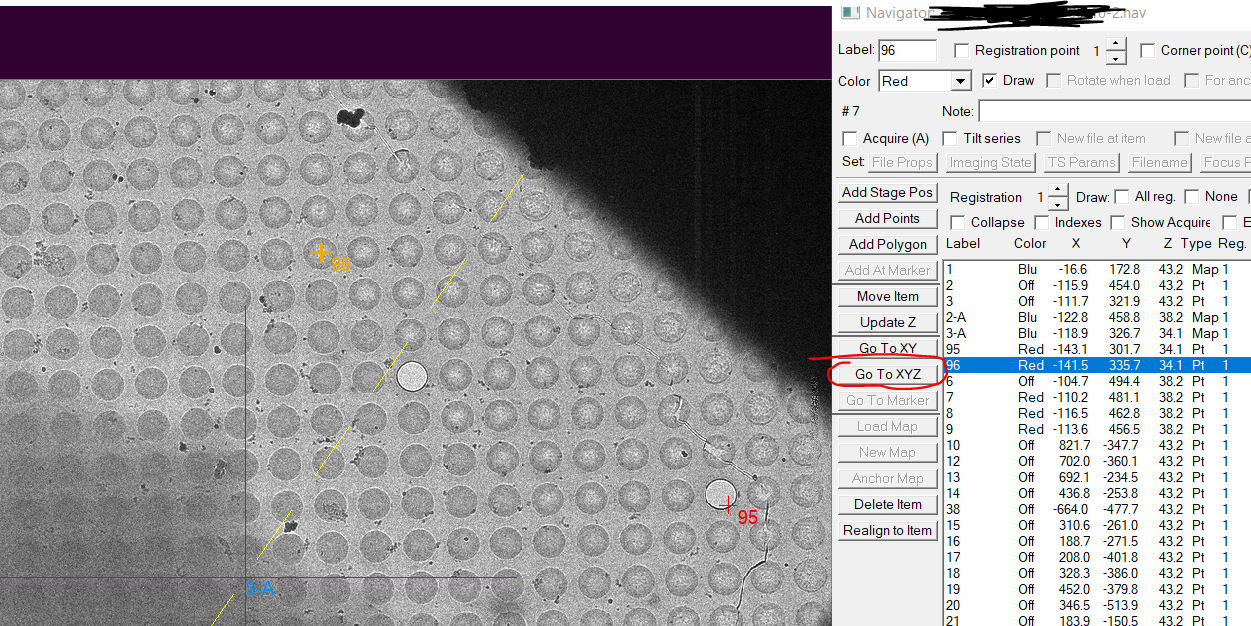Click into the Label field containing 96
1251x626 pixels.
(x=907, y=51)
